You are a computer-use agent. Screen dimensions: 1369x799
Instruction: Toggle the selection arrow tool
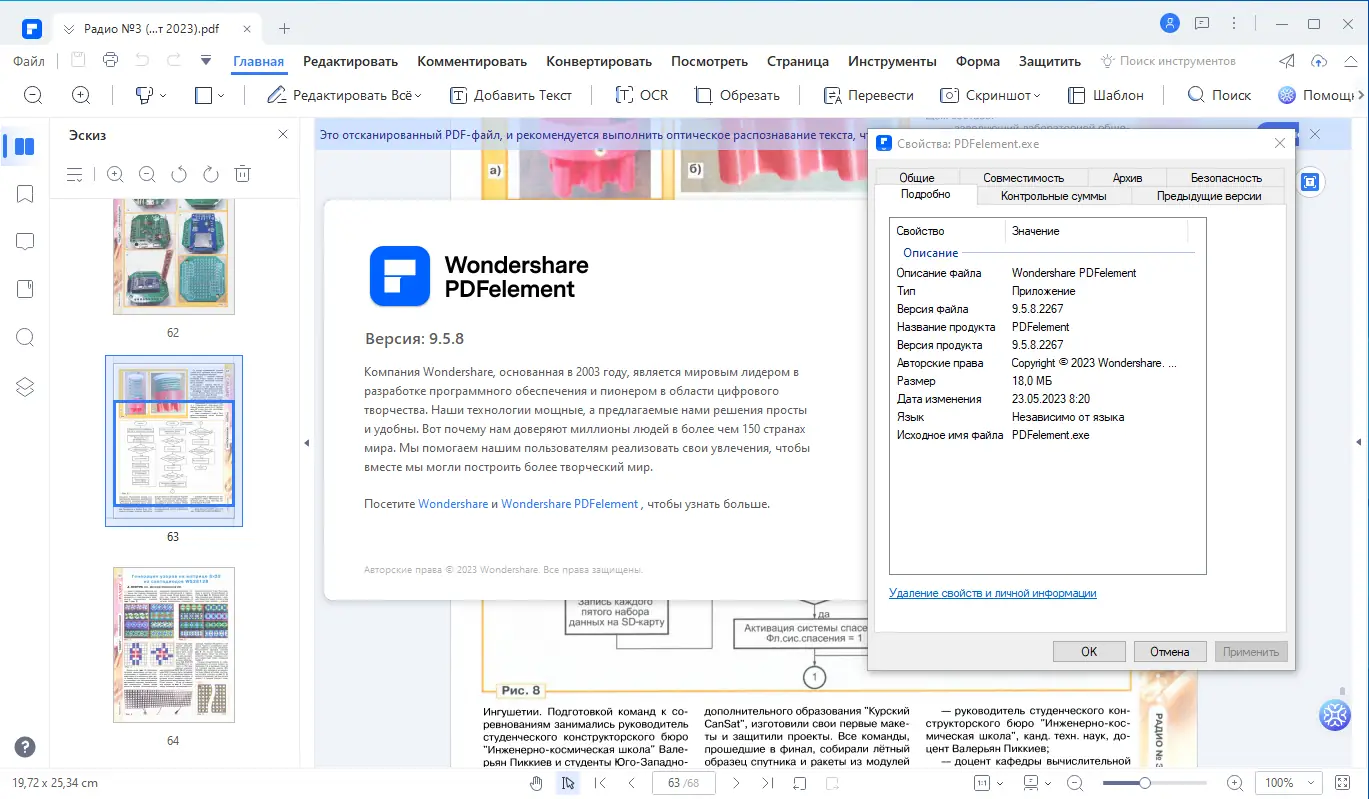point(568,783)
